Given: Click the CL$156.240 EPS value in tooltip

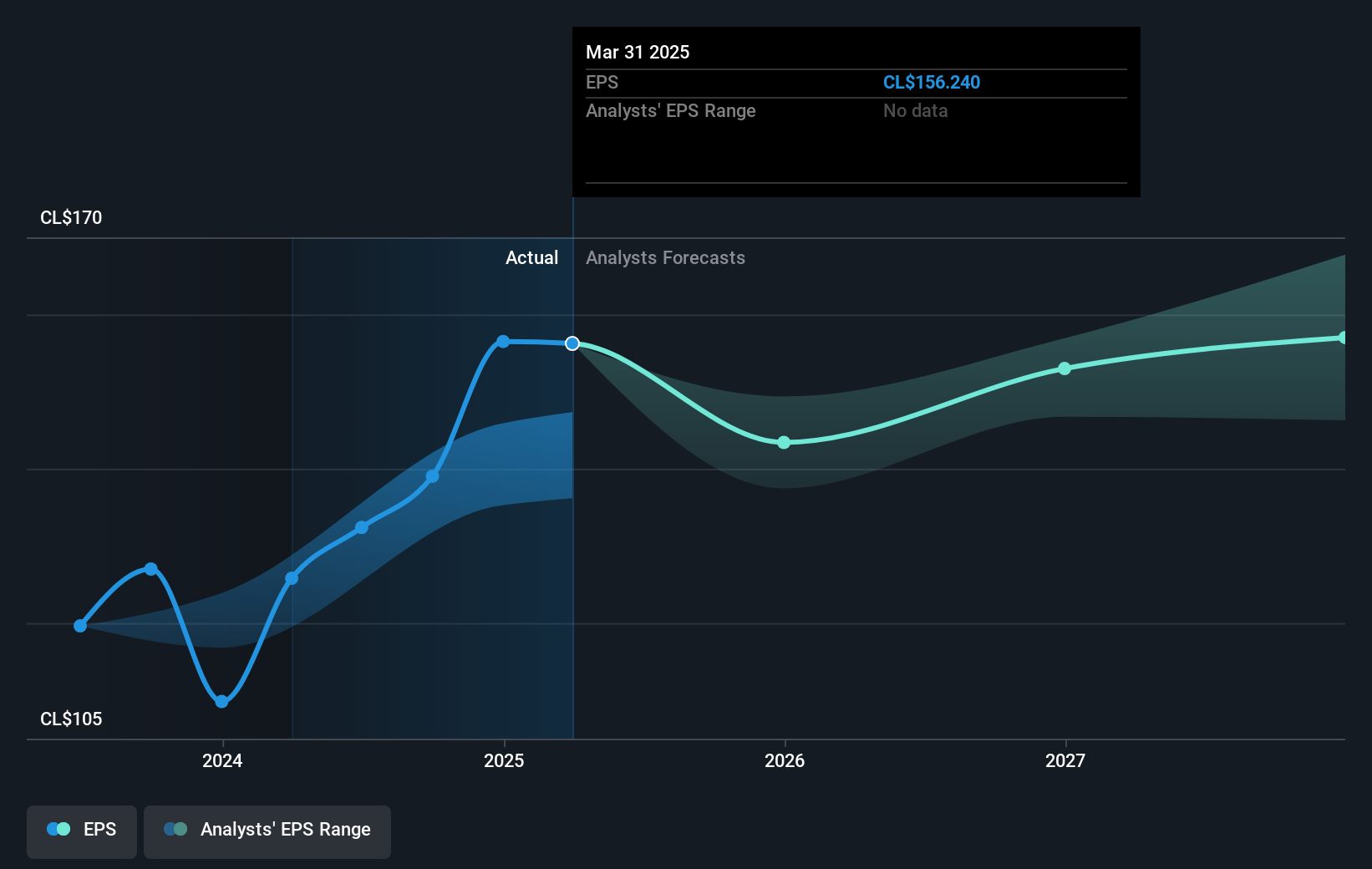Looking at the screenshot, I should tap(932, 82).
